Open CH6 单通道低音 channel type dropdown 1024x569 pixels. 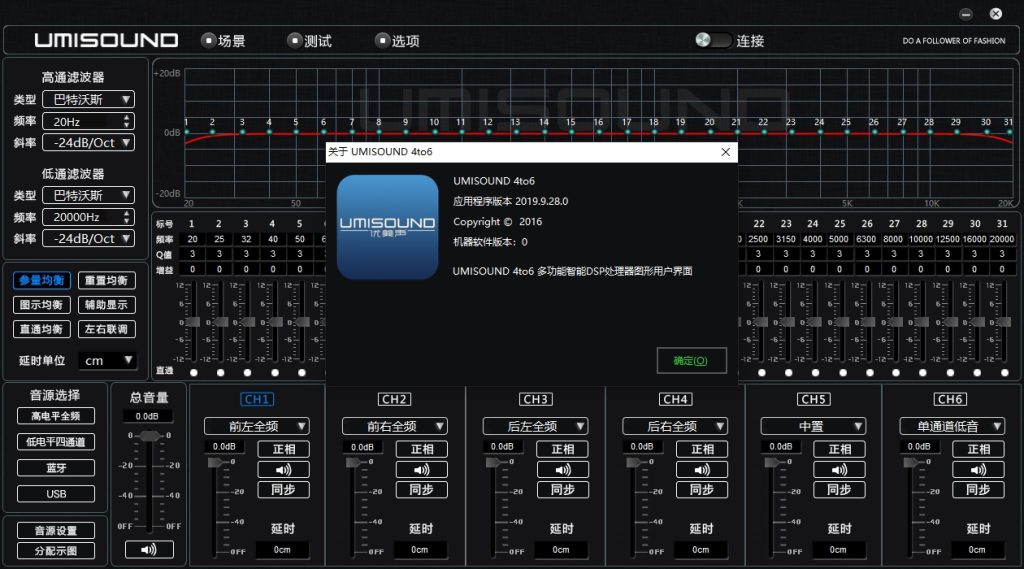click(952, 426)
